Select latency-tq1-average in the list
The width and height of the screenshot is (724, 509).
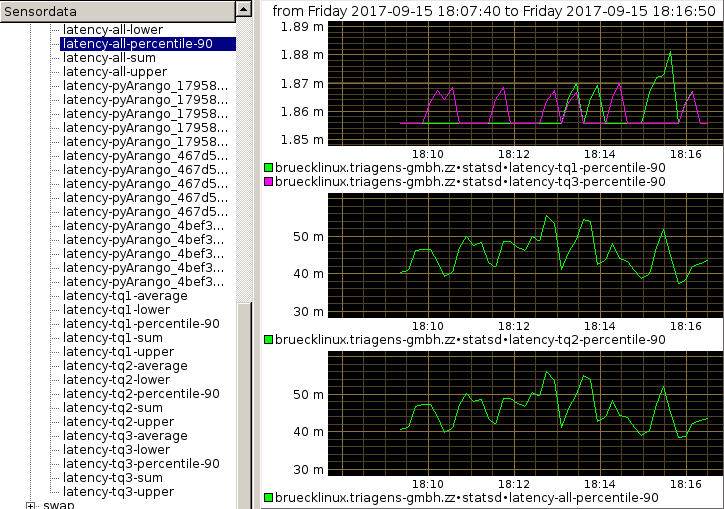pos(124,296)
